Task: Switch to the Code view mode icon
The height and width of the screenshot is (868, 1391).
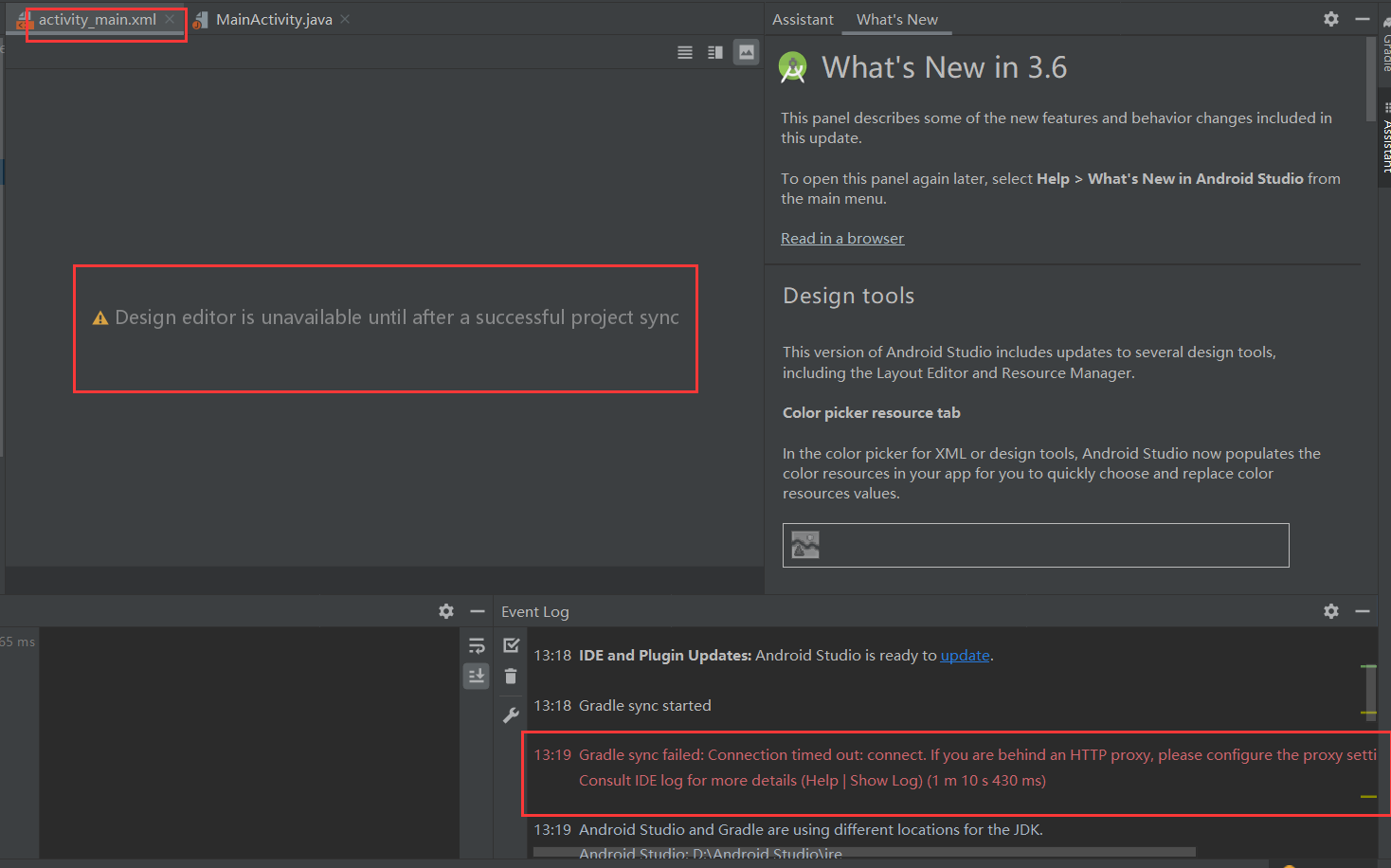Action: (685, 53)
